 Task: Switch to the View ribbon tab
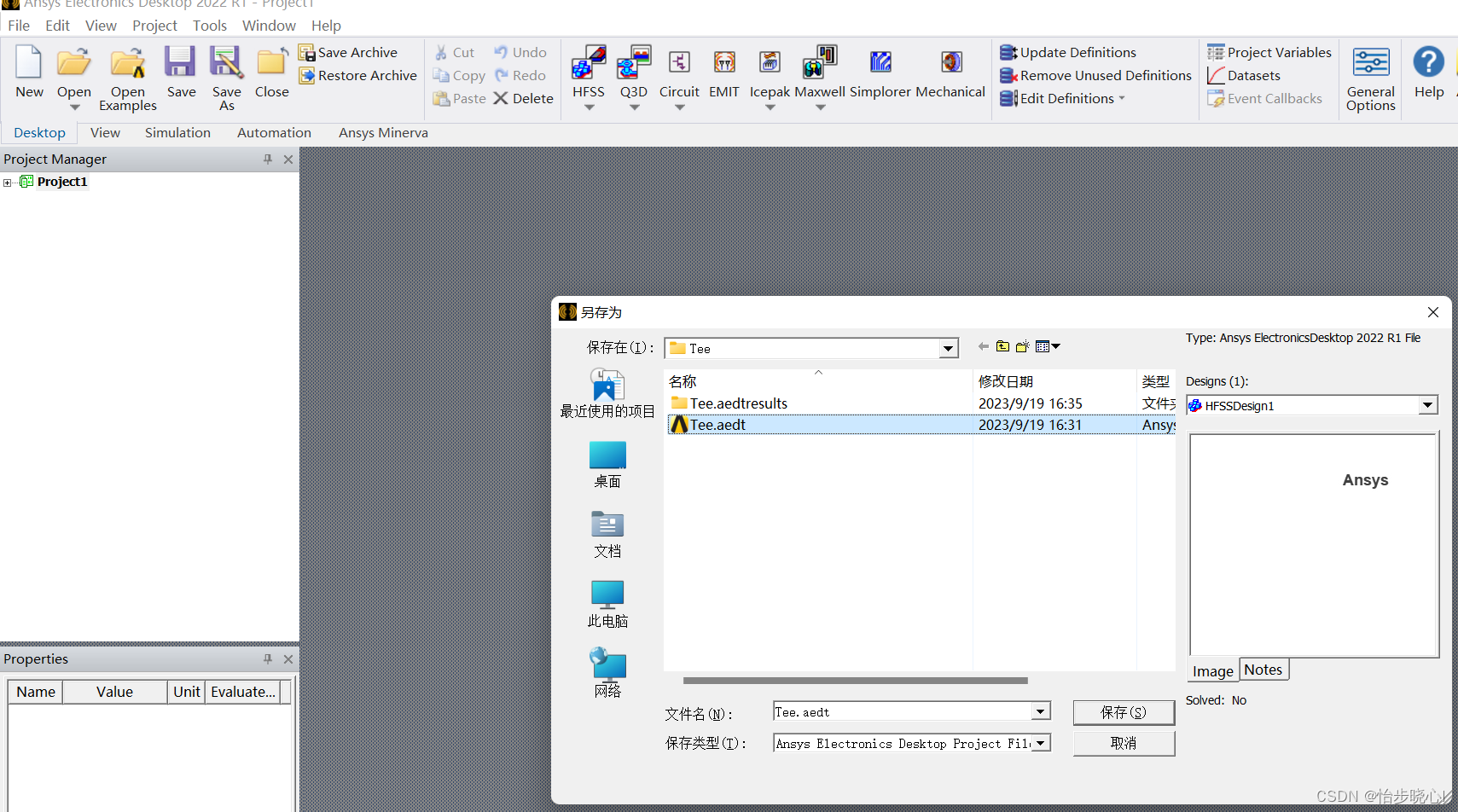(x=105, y=133)
